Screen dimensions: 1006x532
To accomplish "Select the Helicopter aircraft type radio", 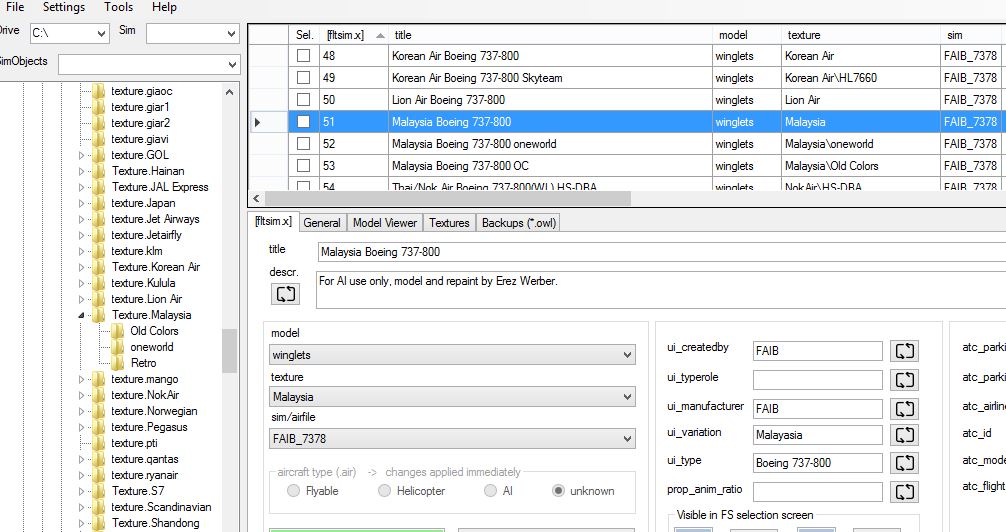I will 384,491.
